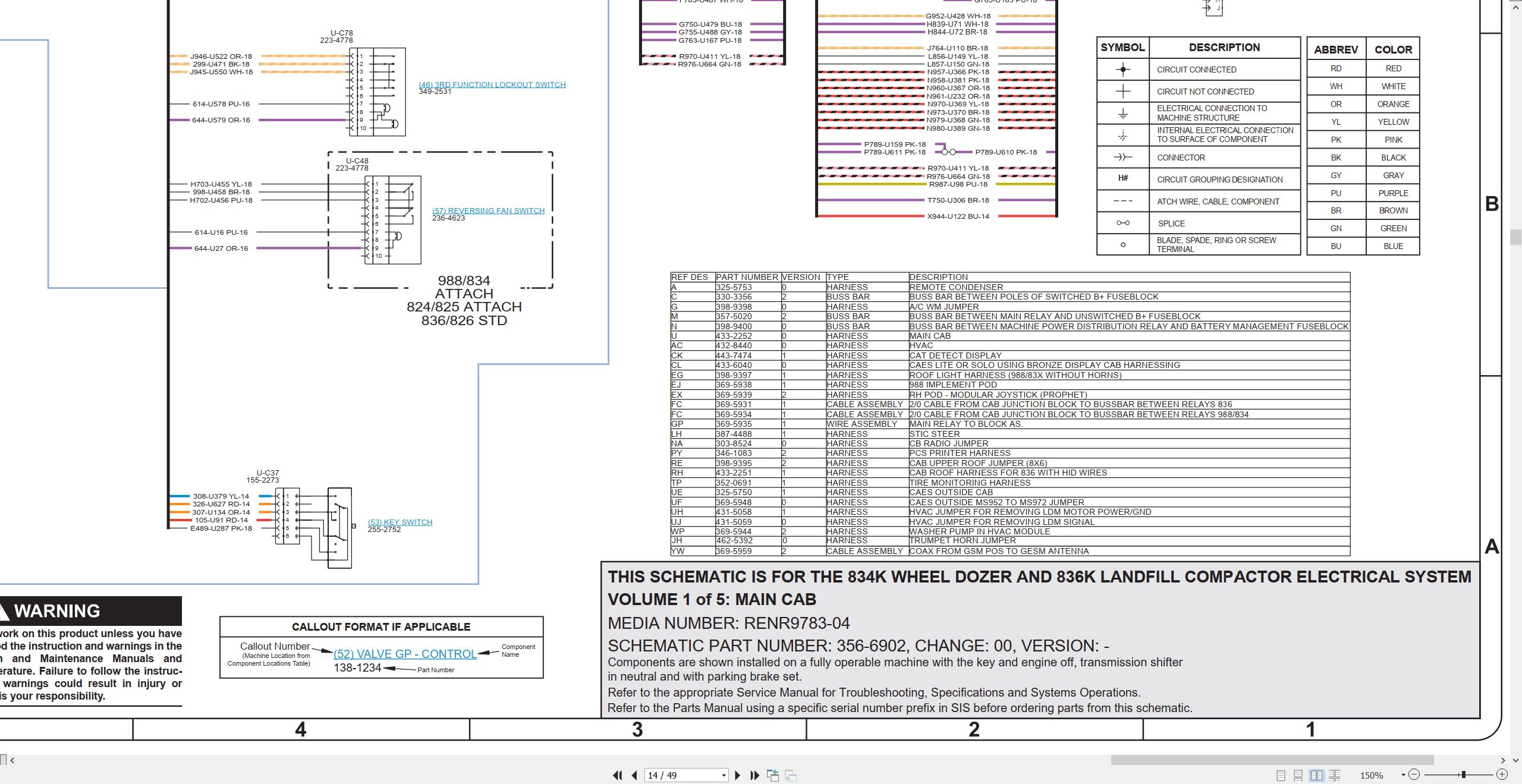Click the next view icon
This screenshot has width=1522, height=784.
tap(791, 775)
